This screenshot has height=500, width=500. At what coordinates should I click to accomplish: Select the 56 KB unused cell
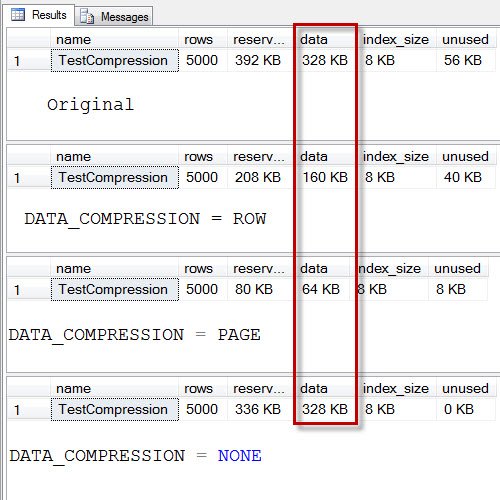click(465, 60)
